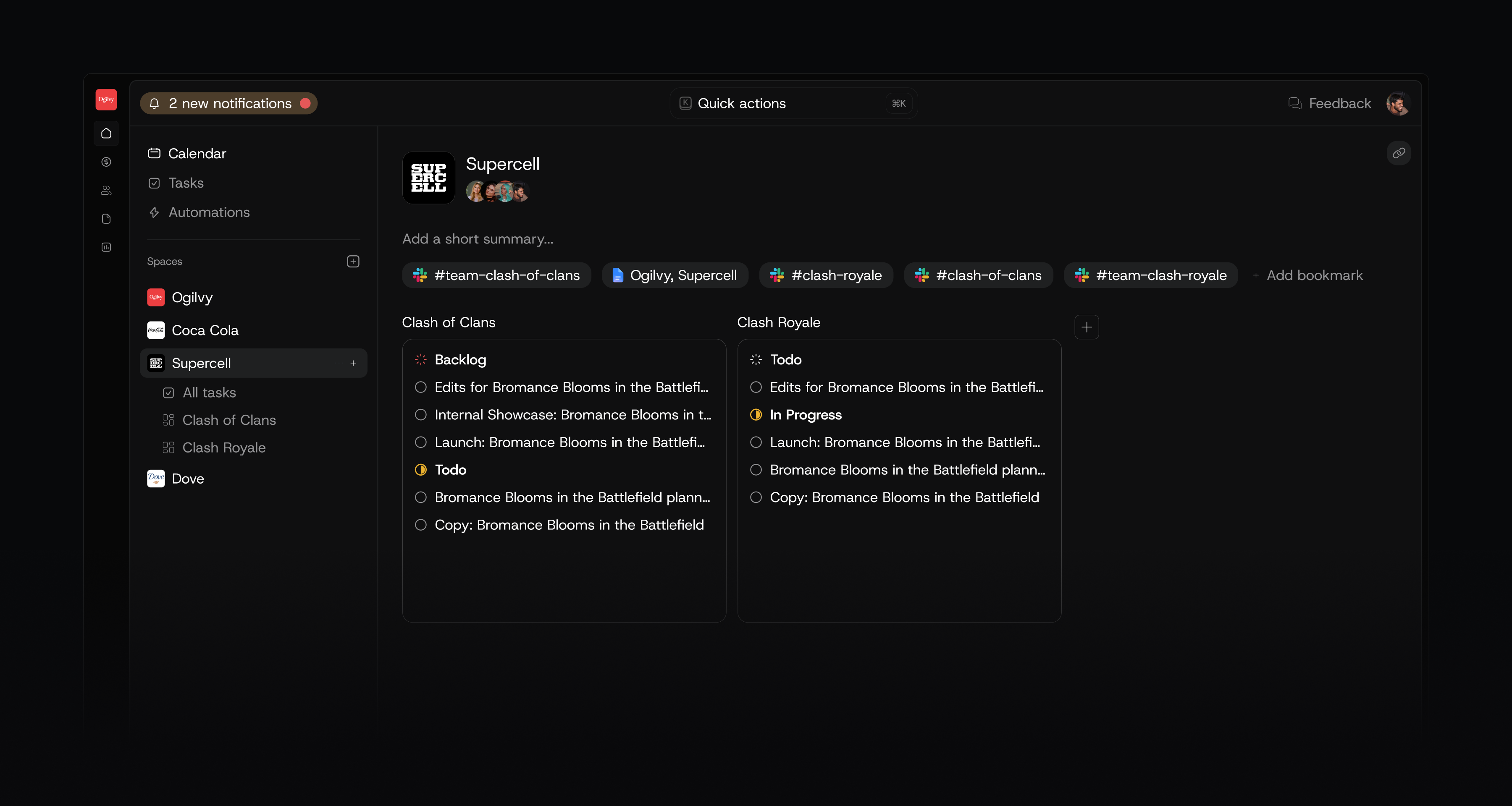Select the Ogilvy space
The width and height of the screenshot is (1512, 806).
point(254,297)
